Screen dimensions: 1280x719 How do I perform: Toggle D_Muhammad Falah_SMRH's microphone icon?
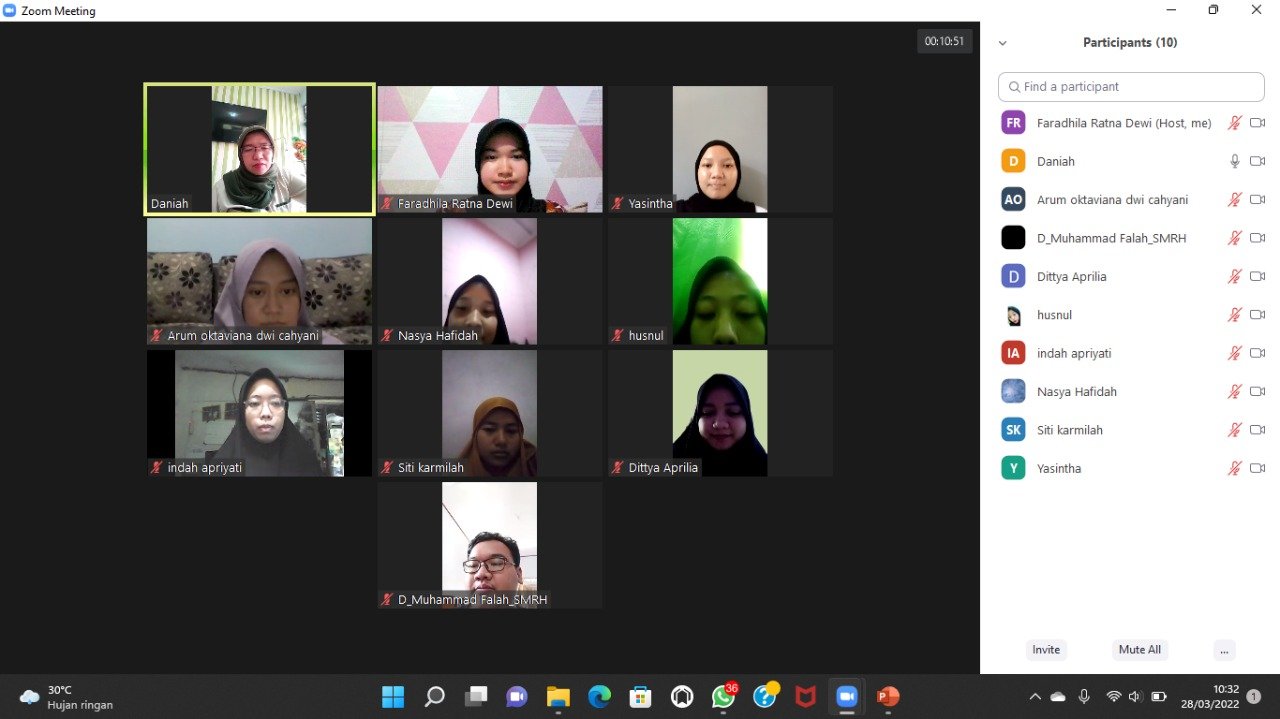pyautogui.click(x=1235, y=238)
